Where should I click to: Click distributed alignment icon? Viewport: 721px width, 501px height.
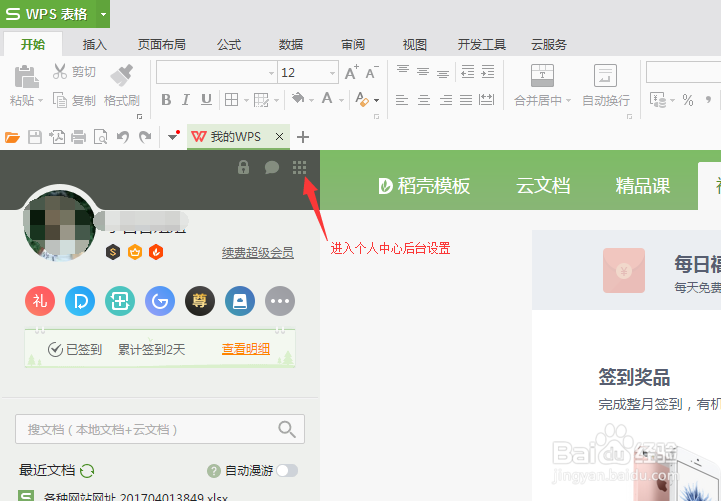tap(486, 99)
